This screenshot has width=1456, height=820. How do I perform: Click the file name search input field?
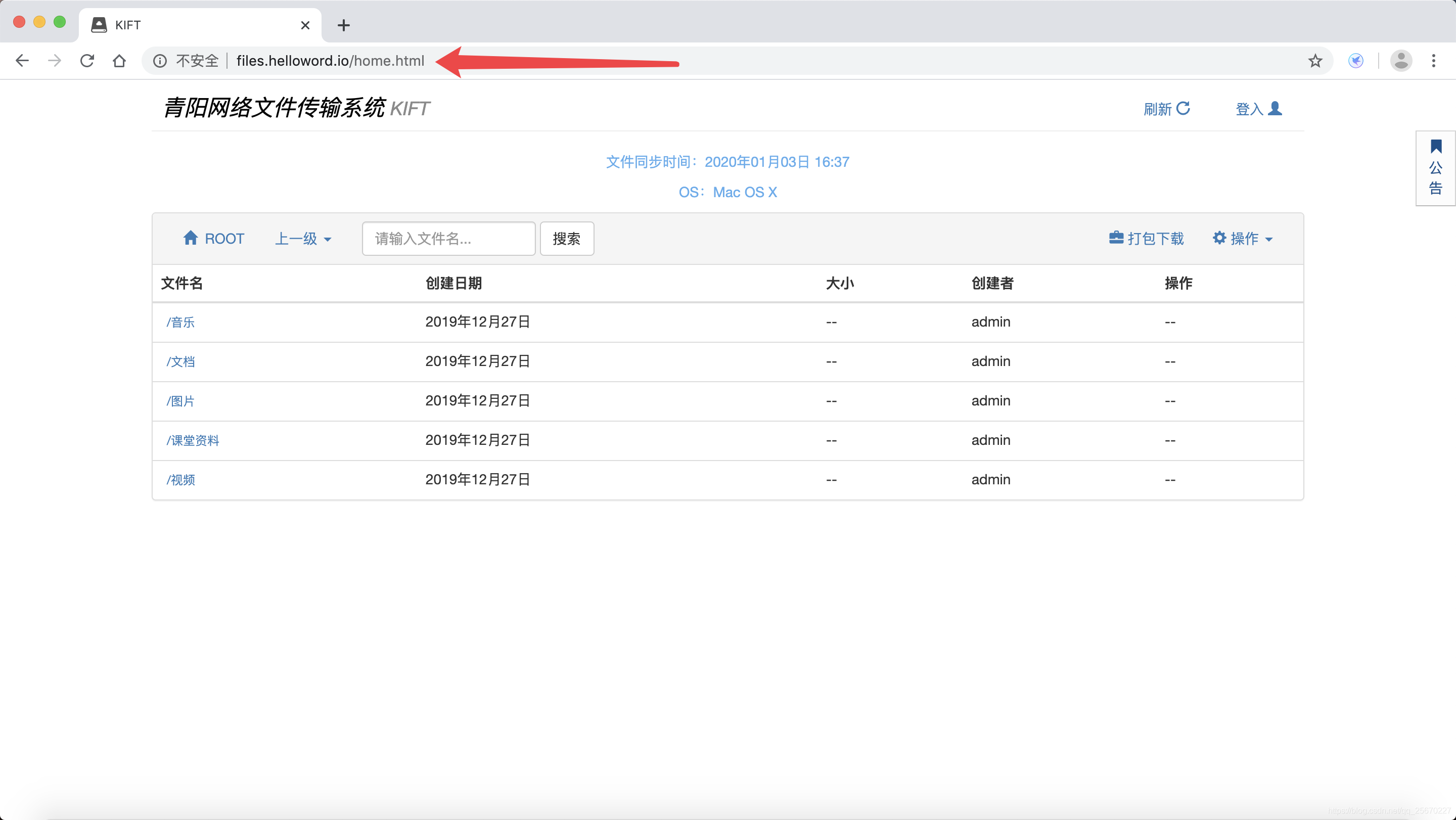(448, 239)
